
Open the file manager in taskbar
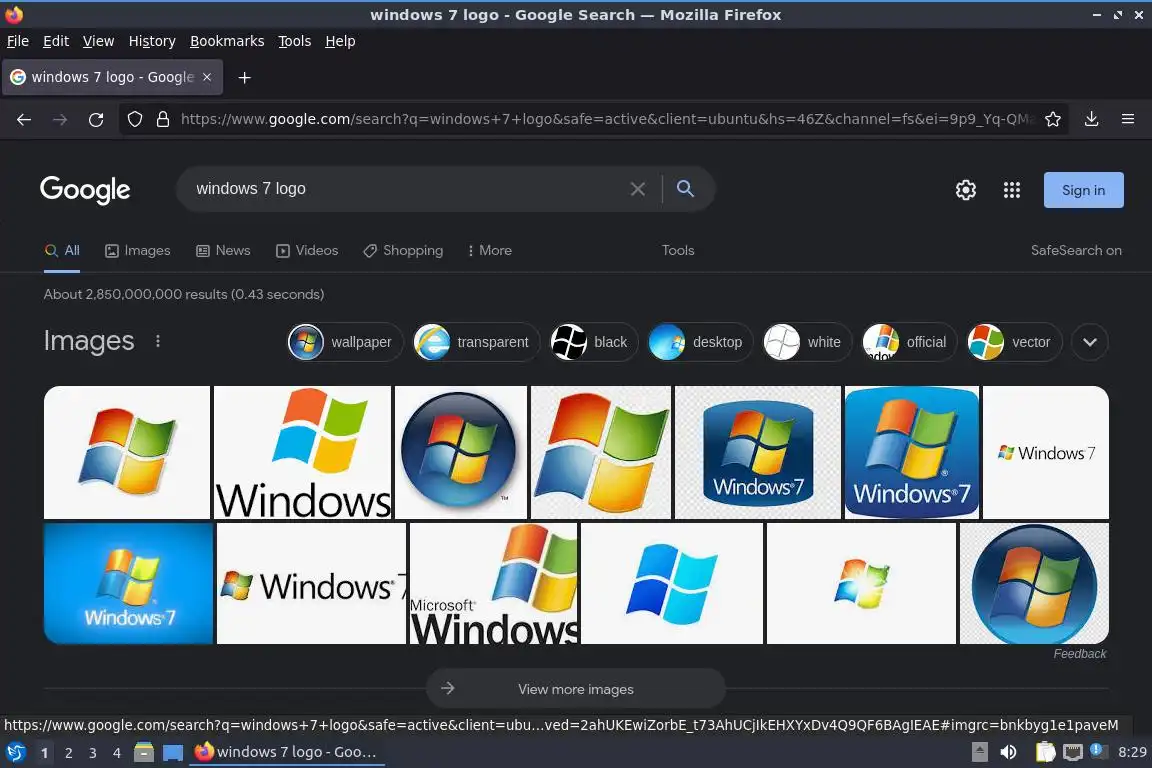pyautogui.click(x=144, y=753)
